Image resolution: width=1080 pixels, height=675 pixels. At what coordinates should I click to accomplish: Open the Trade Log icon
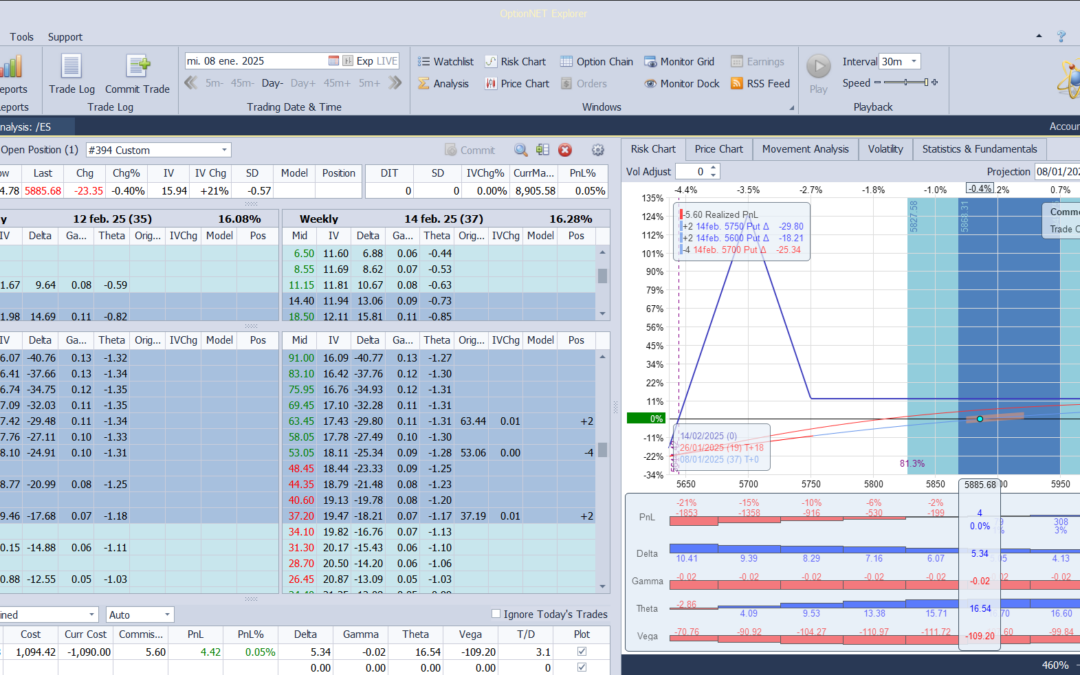71,67
